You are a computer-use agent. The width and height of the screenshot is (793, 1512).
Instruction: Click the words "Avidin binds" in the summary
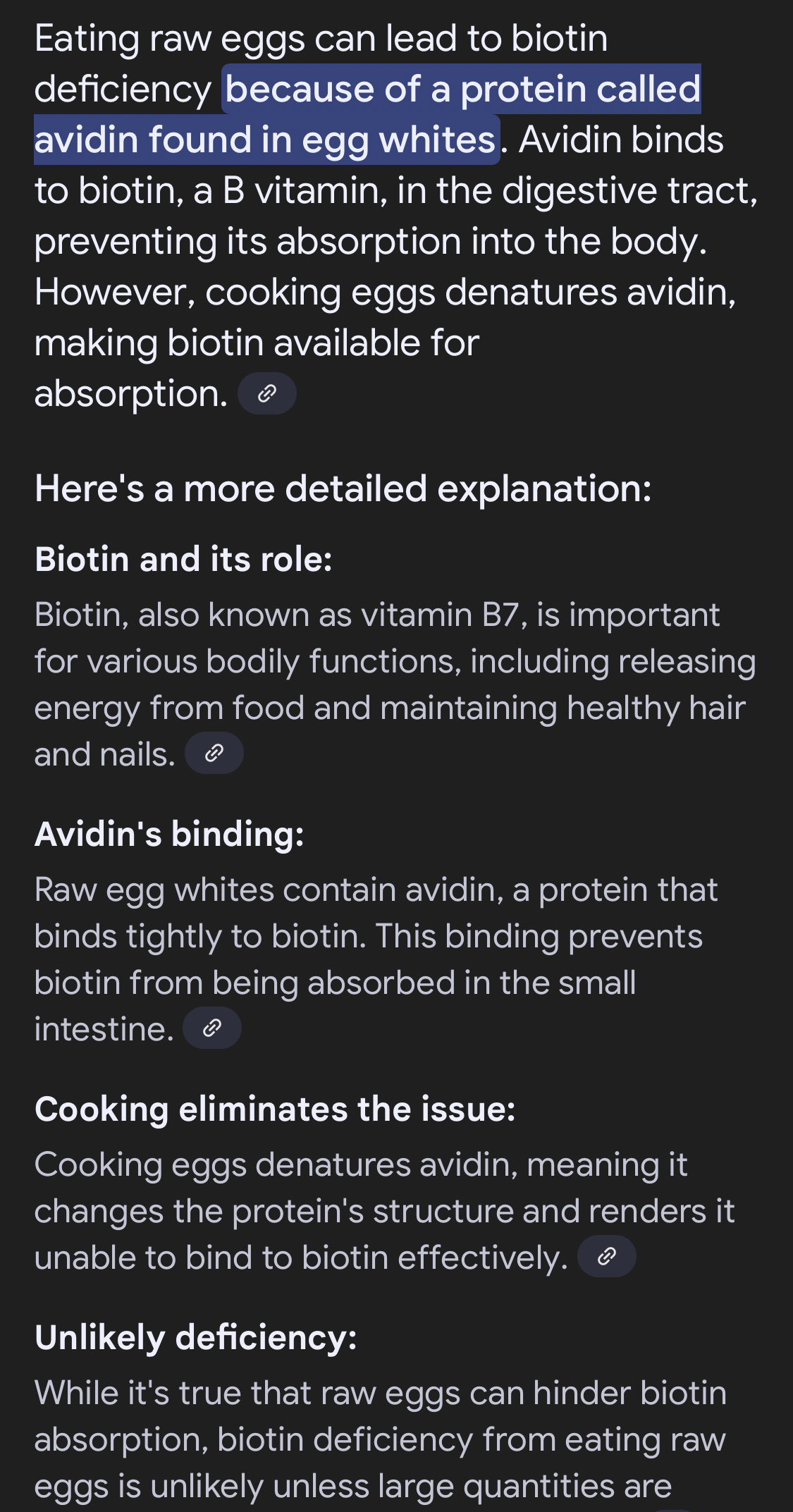621,140
